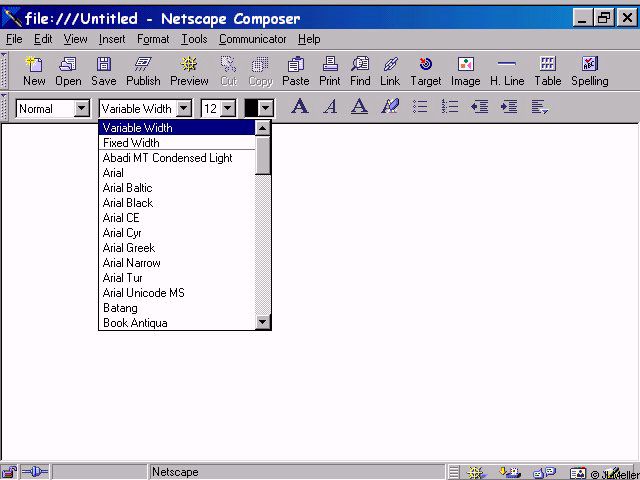Print the page with Print icon
This screenshot has width=640, height=480.
(x=330, y=71)
